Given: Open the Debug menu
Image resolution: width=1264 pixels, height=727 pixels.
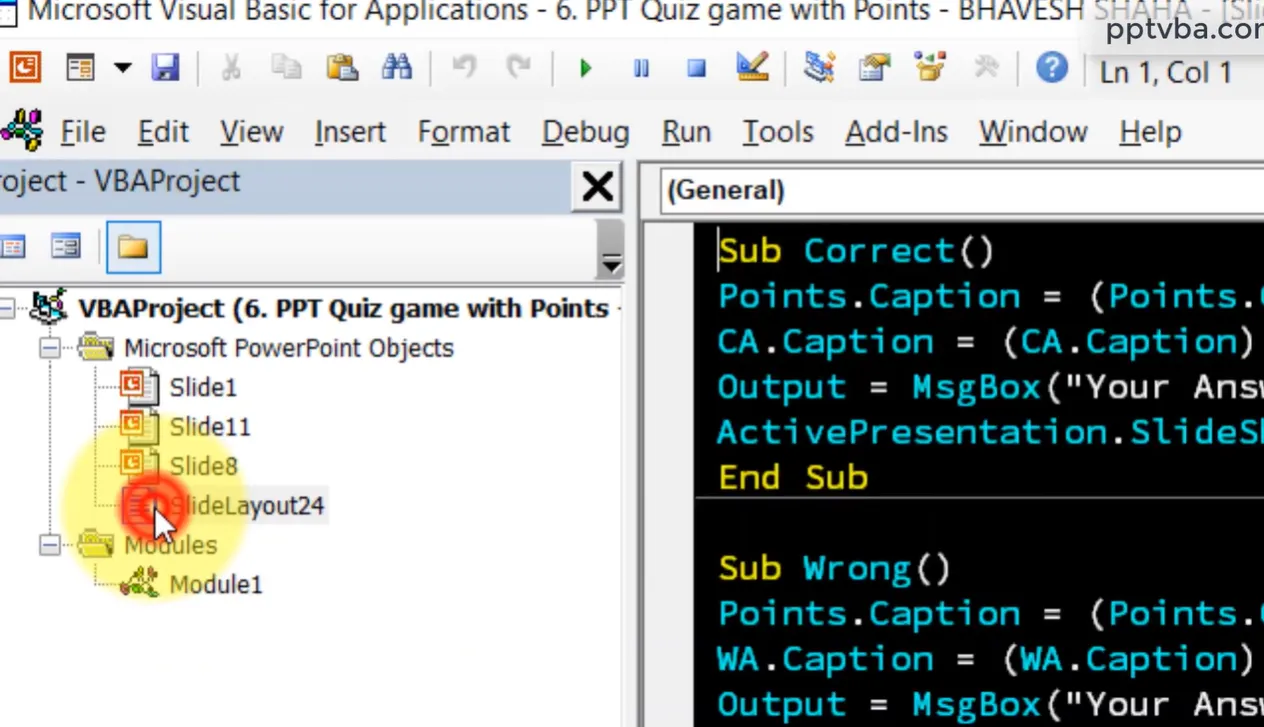Looking at the screenshot, I should (585, 132).
